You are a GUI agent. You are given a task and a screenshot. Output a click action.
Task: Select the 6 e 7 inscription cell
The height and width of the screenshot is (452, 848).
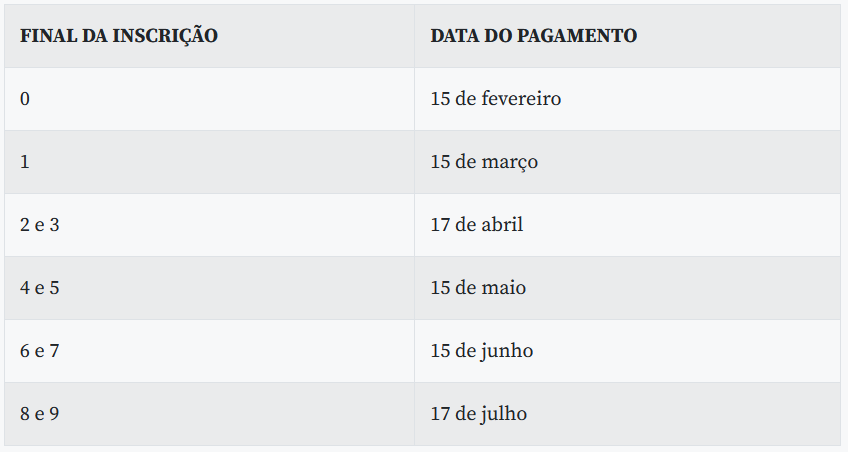pos(209,351)
